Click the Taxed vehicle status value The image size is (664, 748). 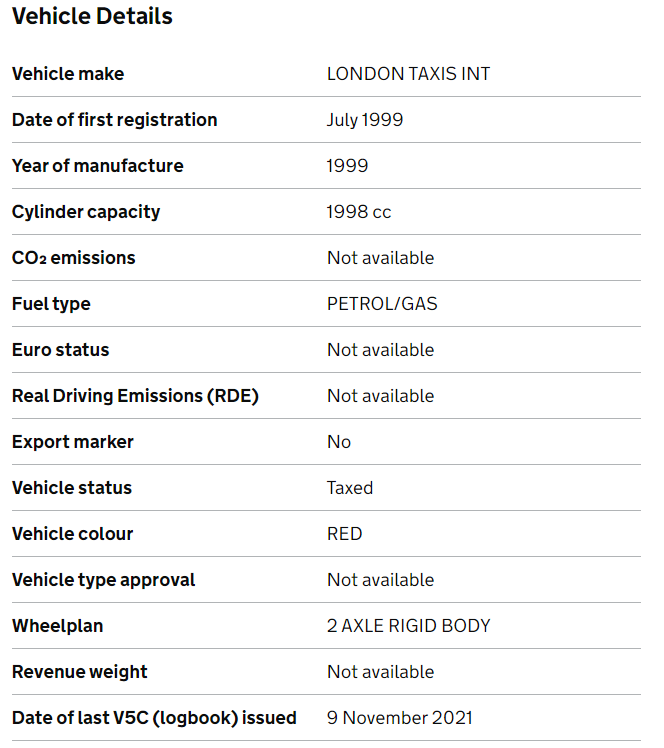coord(350,488)
